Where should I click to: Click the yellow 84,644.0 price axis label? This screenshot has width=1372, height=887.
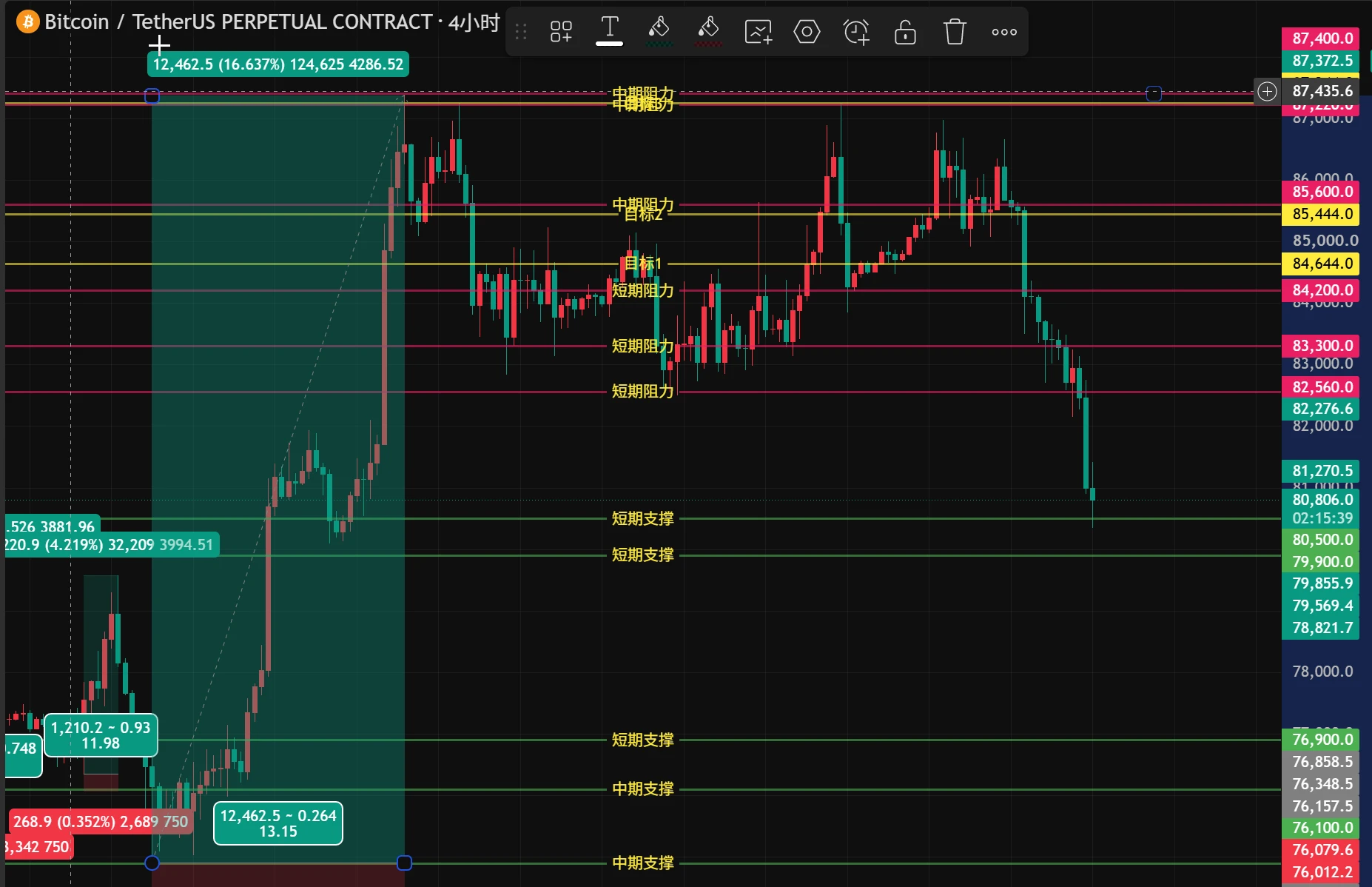click(1320, 264)
